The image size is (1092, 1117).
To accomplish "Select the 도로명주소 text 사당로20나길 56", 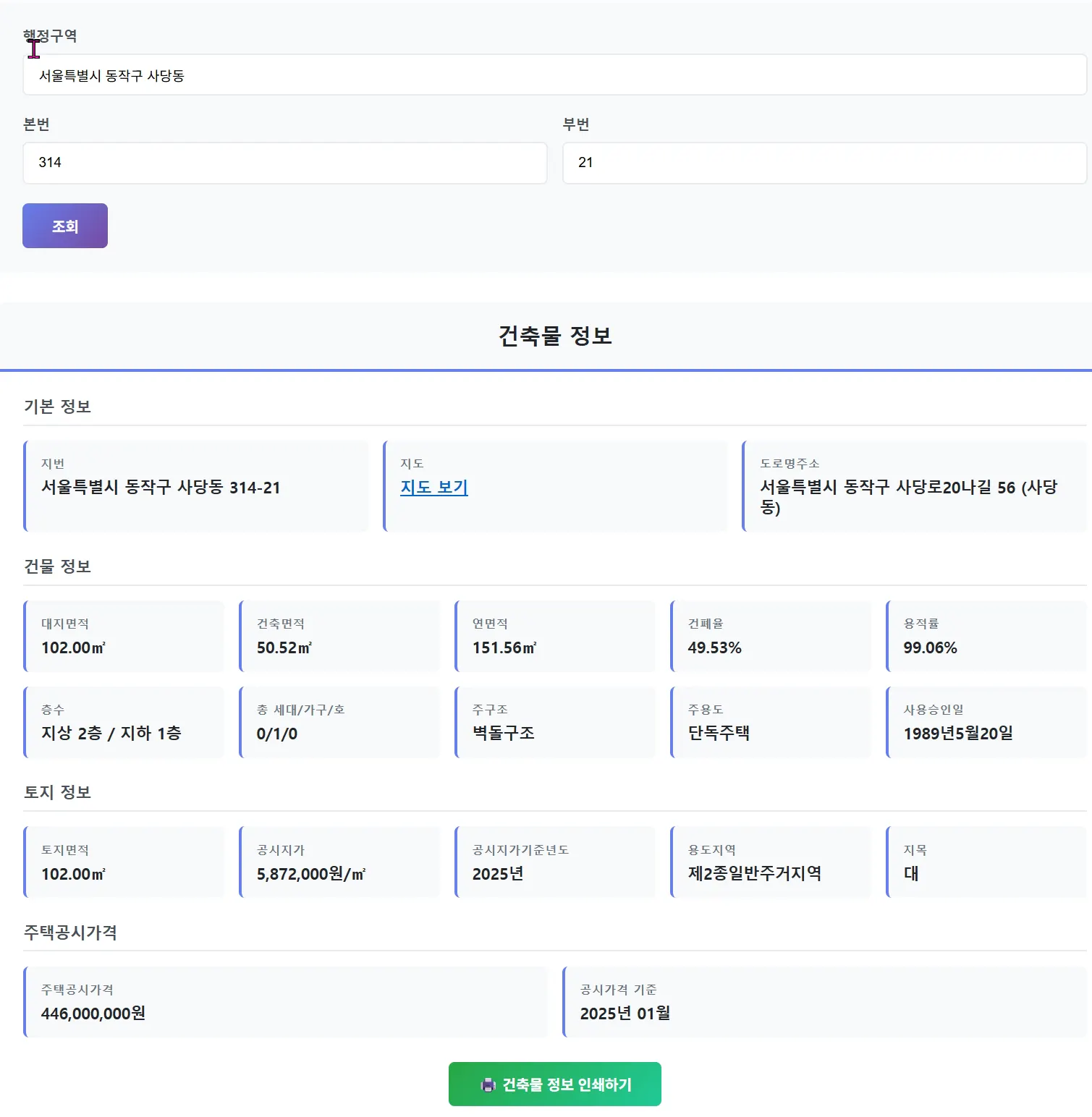I will pyautogui.click(x=956, y=488).
